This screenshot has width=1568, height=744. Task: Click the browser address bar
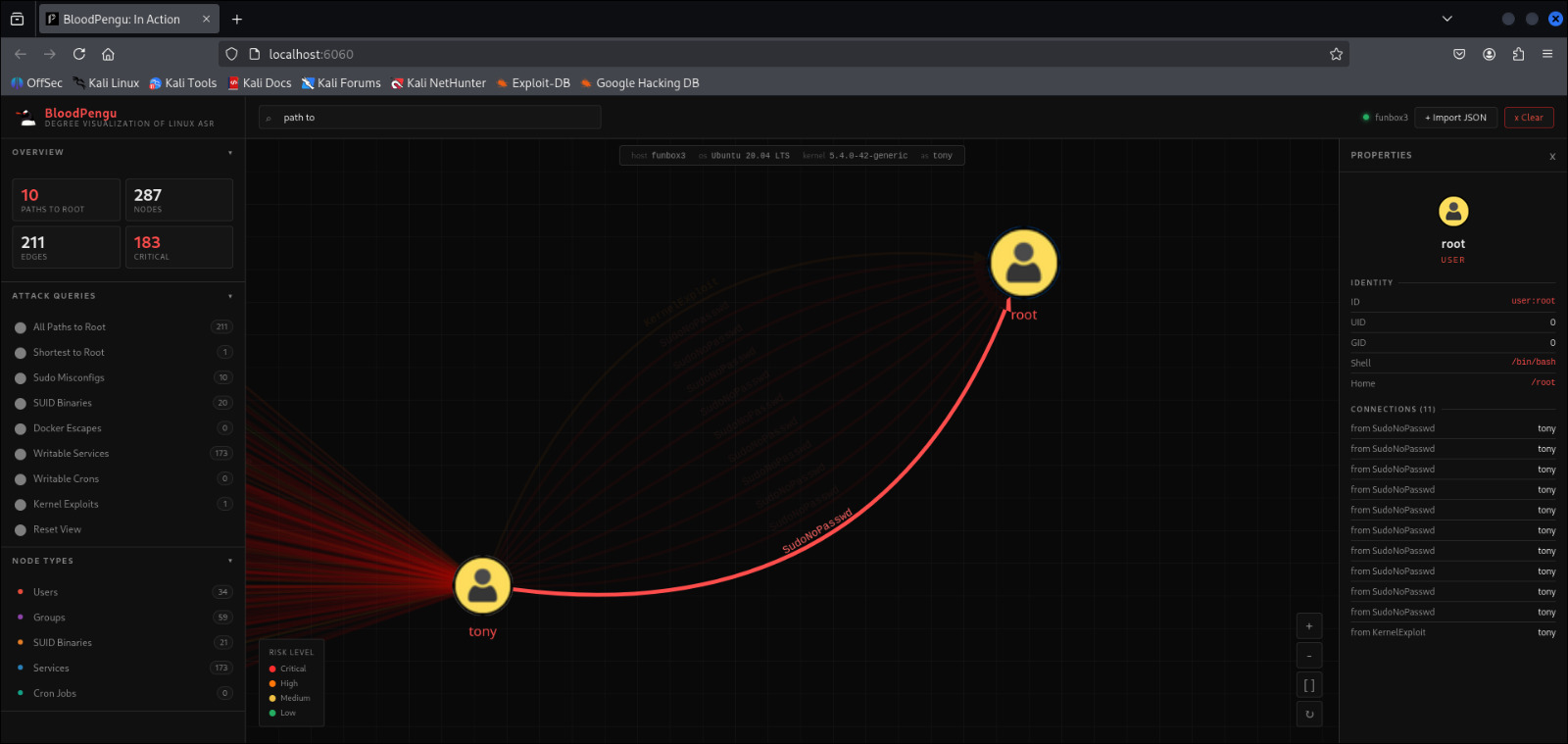click(784, 54)
